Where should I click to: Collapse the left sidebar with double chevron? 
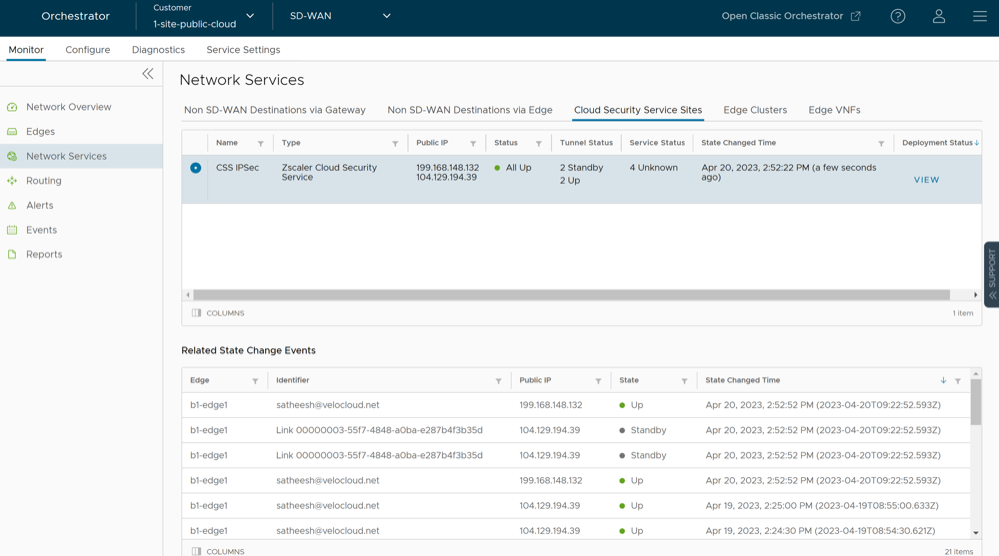point(148,74)
